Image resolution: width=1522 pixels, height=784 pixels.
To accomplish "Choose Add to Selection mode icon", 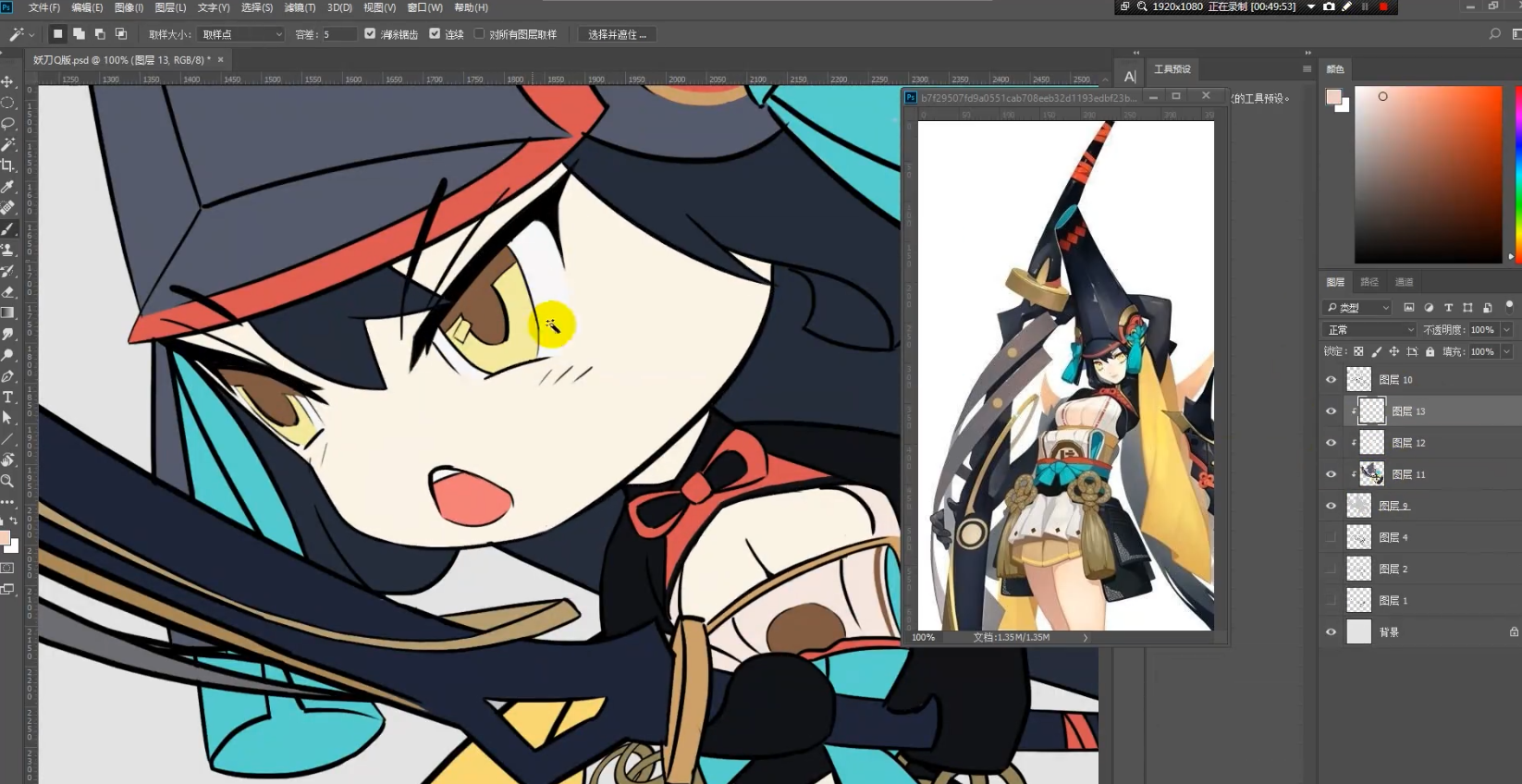I will (79, 34).
